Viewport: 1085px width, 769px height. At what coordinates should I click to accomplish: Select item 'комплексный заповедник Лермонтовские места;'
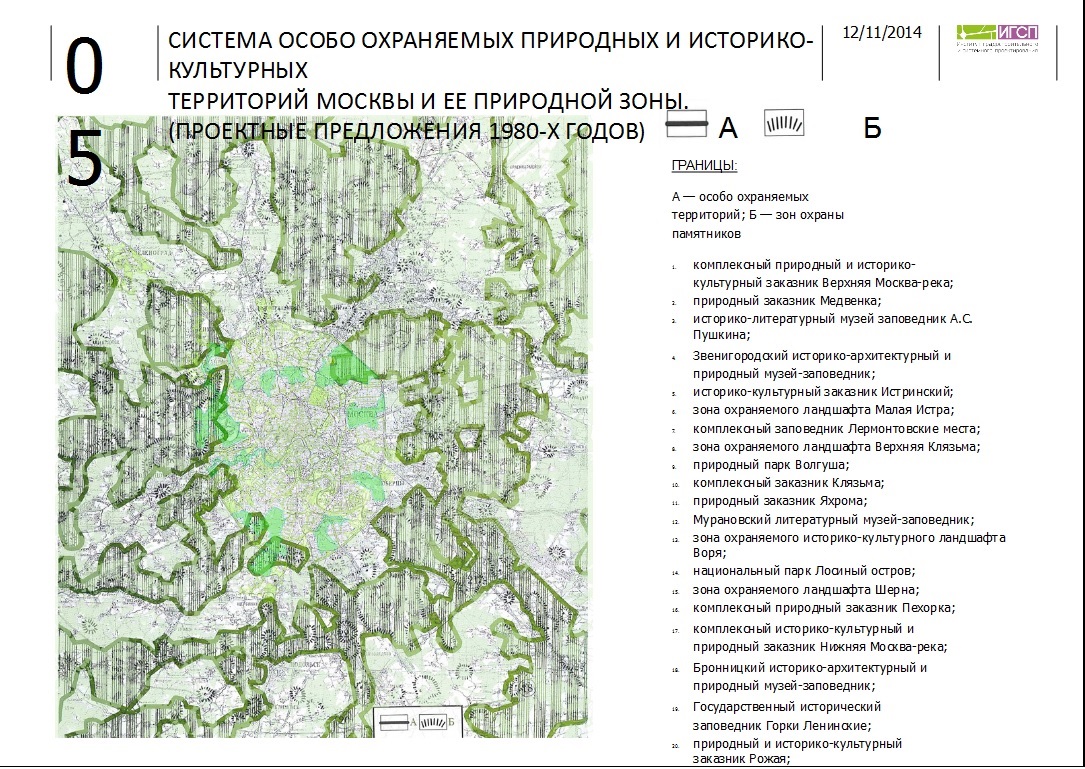[836, 428]
